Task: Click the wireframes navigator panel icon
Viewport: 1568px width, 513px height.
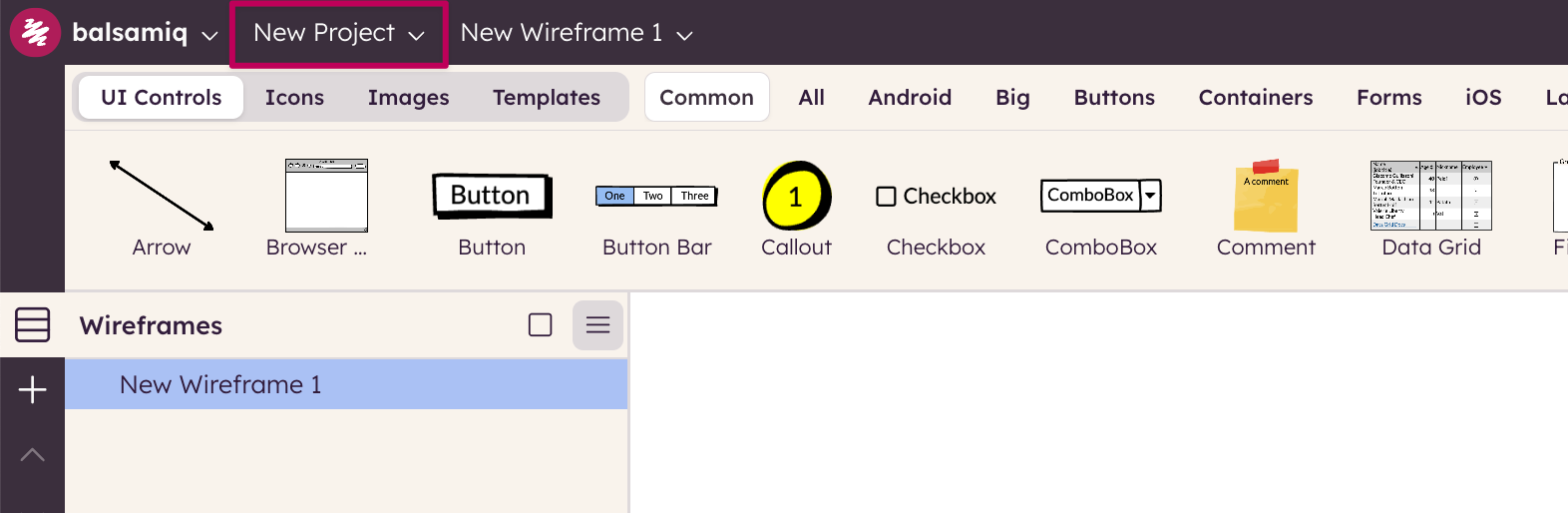Action: click(x=32, y=324)
